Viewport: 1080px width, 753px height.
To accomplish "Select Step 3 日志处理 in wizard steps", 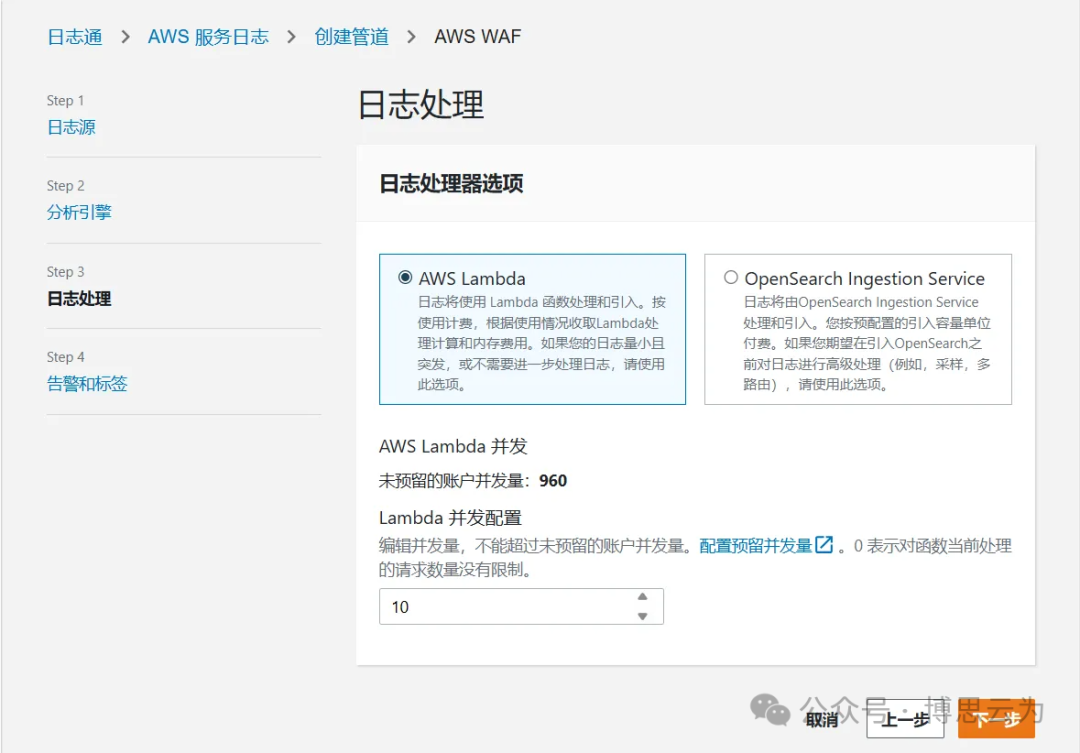I will 79,298.
